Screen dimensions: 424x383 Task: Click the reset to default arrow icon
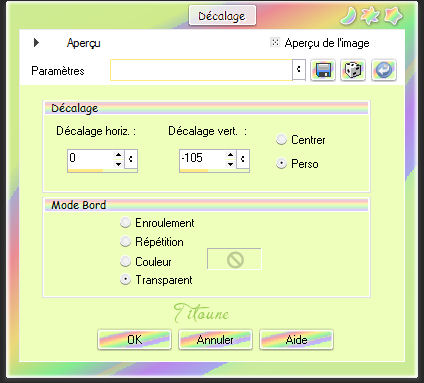coord(384,70)
